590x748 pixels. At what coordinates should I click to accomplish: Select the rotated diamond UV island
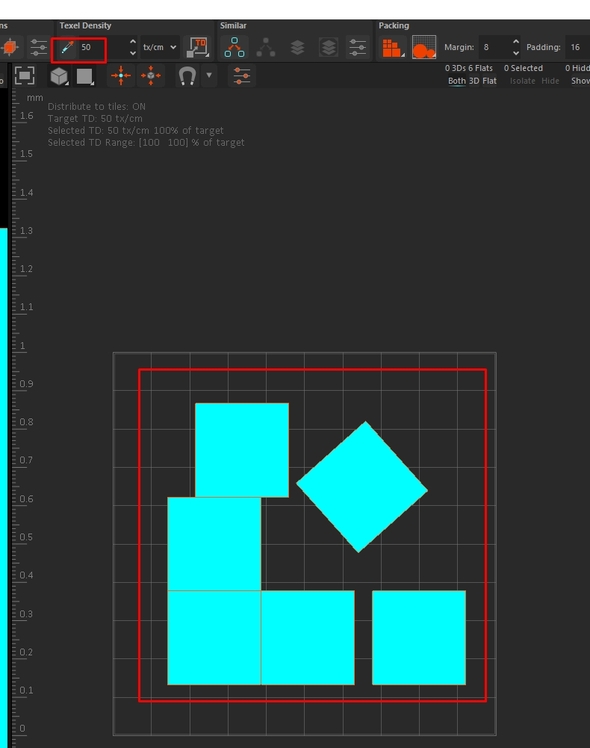pyautogui.click(x=362, y=487)
